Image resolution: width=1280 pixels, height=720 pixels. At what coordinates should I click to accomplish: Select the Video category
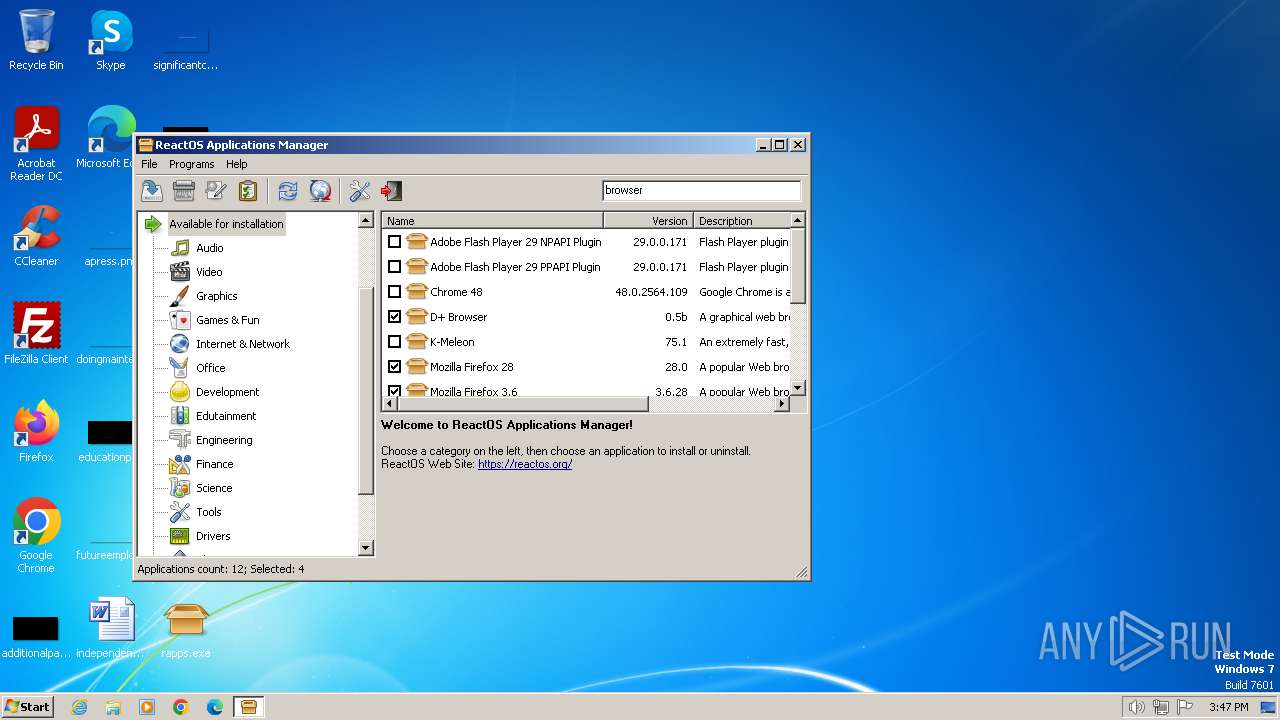pyautogui.click(x=209, y=272)
